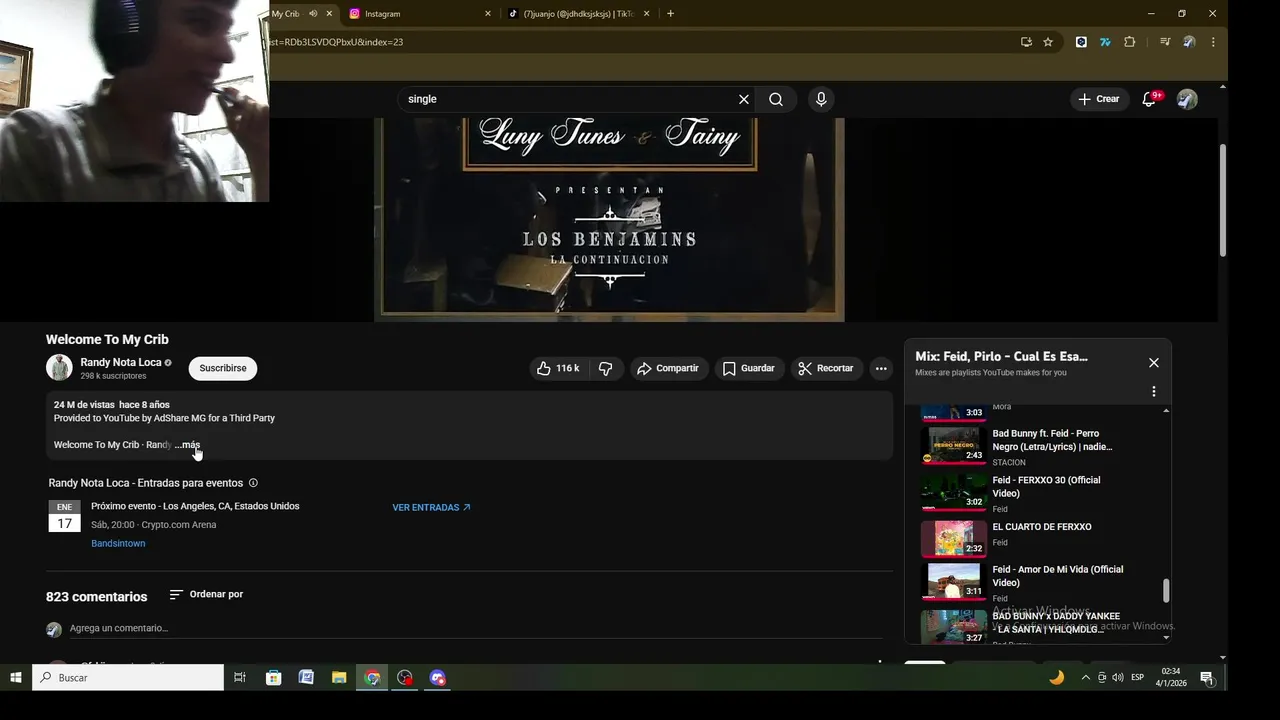Click the ESP language indicator

point(1137,677)
